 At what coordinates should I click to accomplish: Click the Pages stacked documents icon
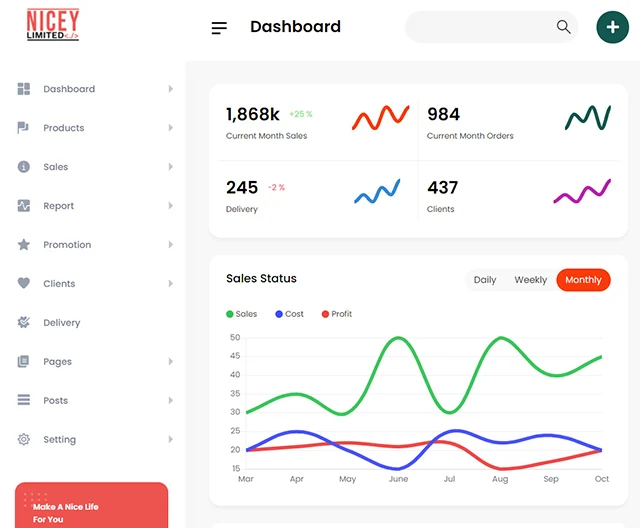point(23,361)
